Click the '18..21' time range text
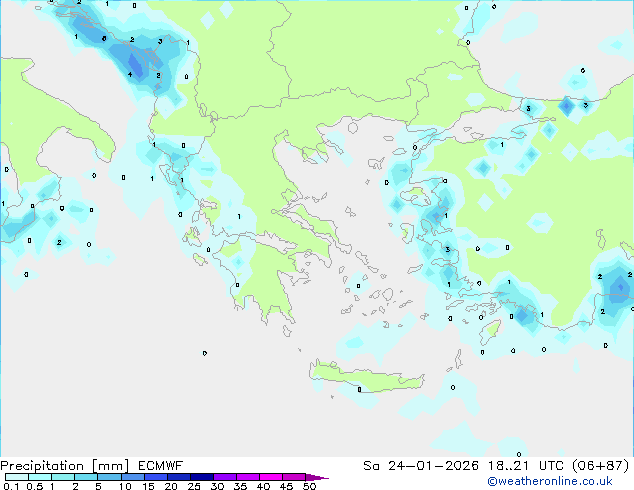 [508, 466]
